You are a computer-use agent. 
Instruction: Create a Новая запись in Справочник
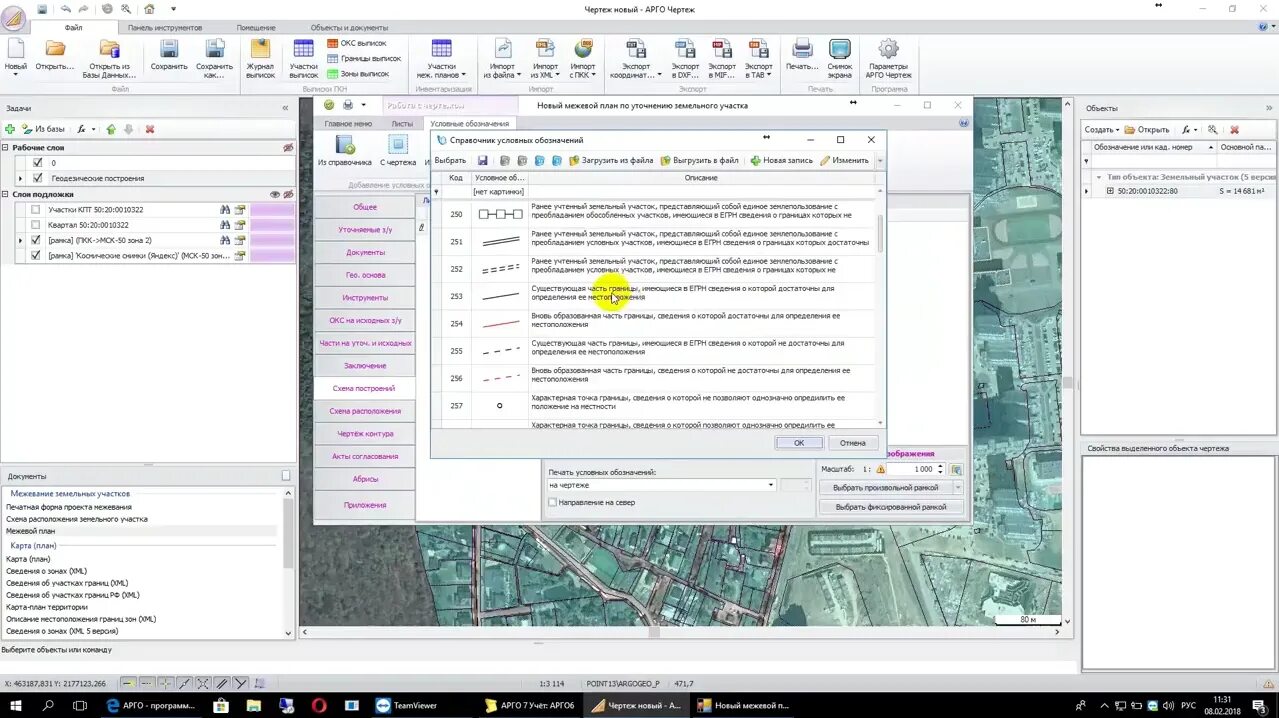782,160
